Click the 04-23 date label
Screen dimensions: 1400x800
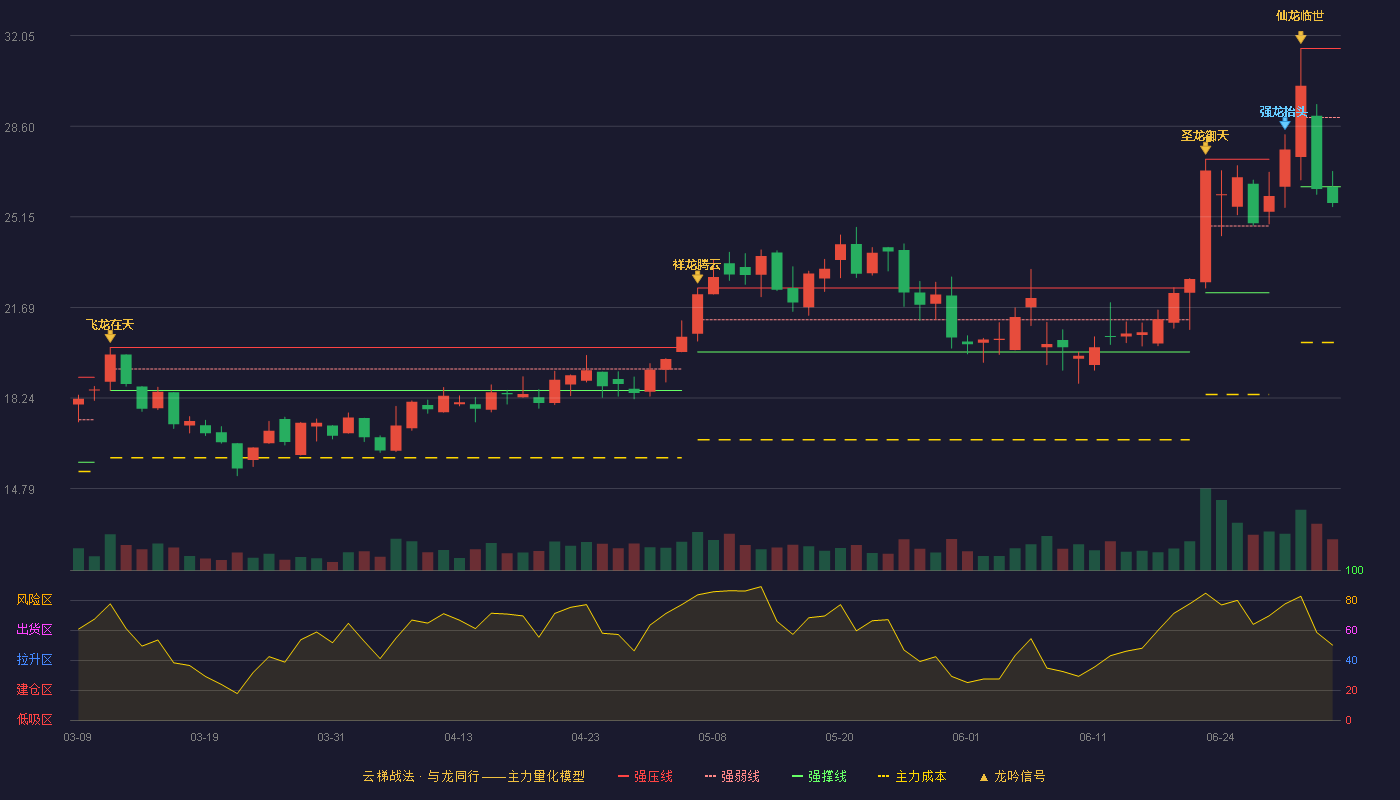point(585,737)
